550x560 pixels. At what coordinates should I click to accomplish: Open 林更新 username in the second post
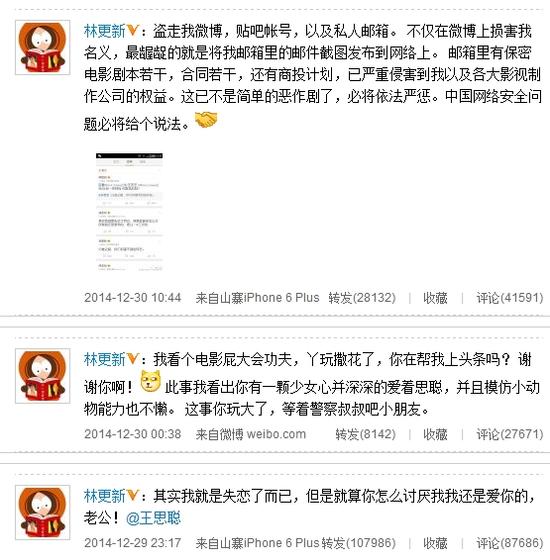point(105,359)
